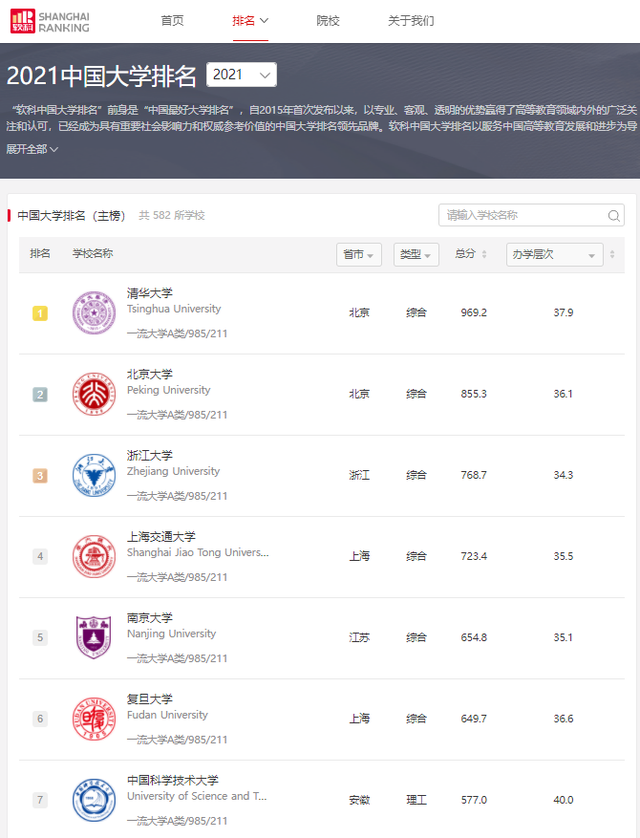Open 关于我们 about page
640x838 pixels.
click(x=411, y=21)
